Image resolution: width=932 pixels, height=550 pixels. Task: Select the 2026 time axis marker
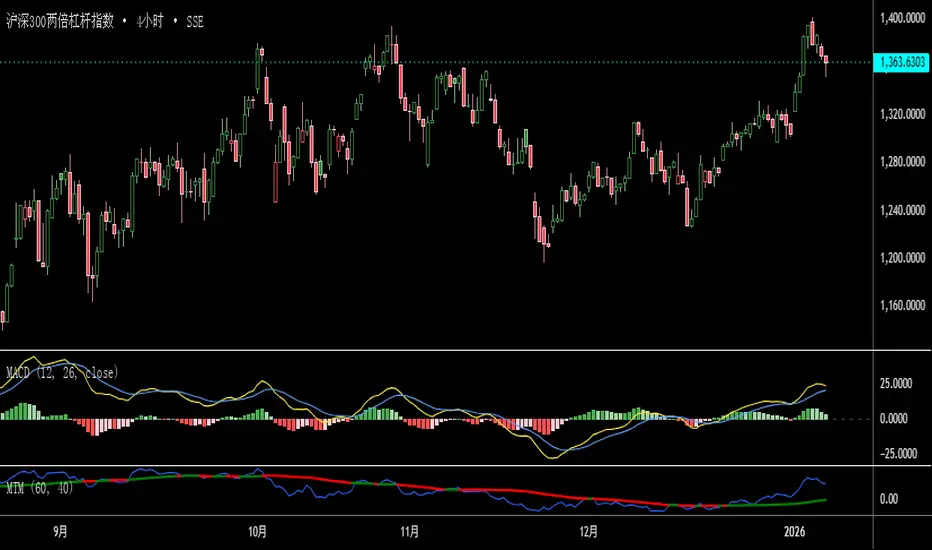[x=795, y=531]
